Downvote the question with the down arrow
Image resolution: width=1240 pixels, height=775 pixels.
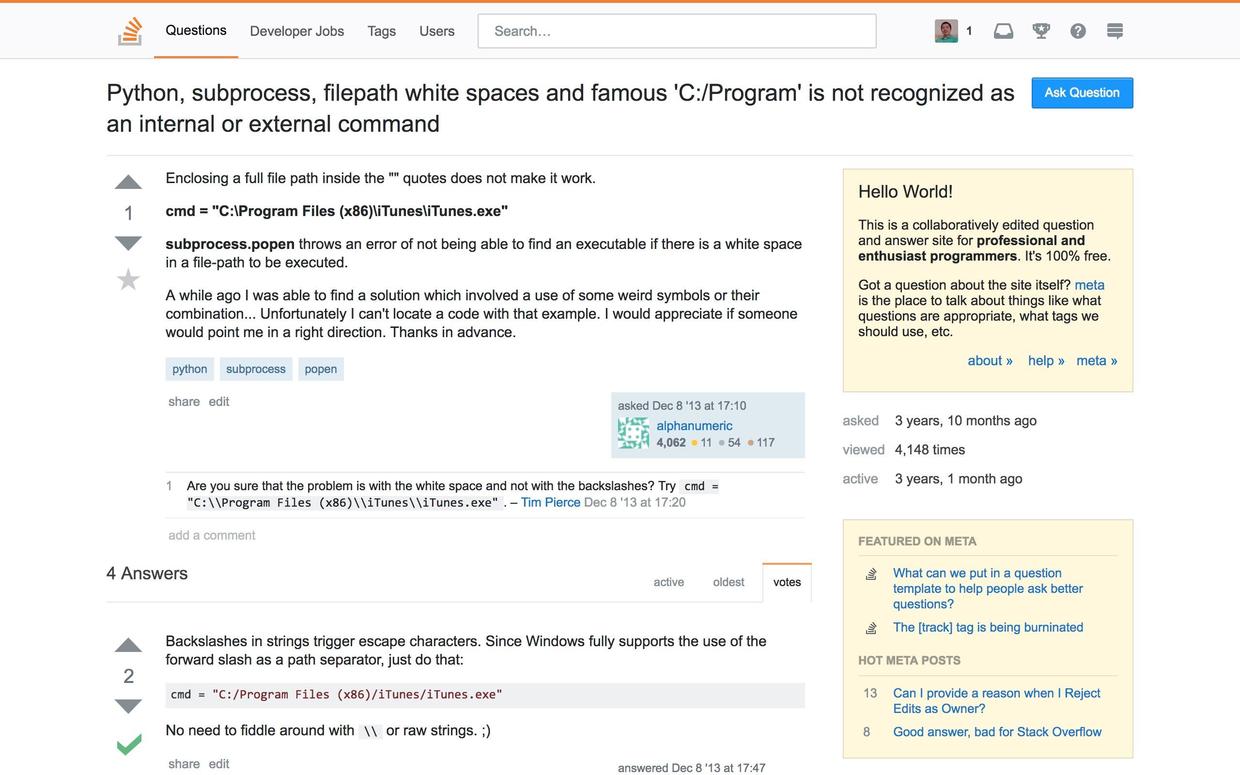pyautogui.click(x=128, y=243)
